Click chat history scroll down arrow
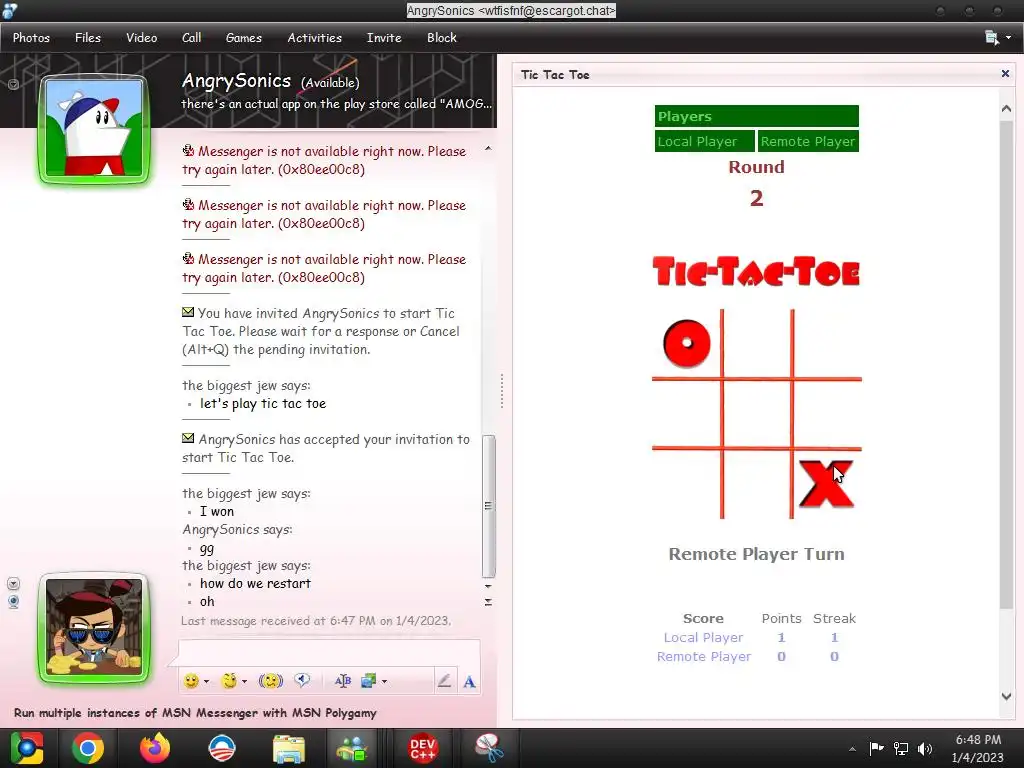 click(488, 586)
